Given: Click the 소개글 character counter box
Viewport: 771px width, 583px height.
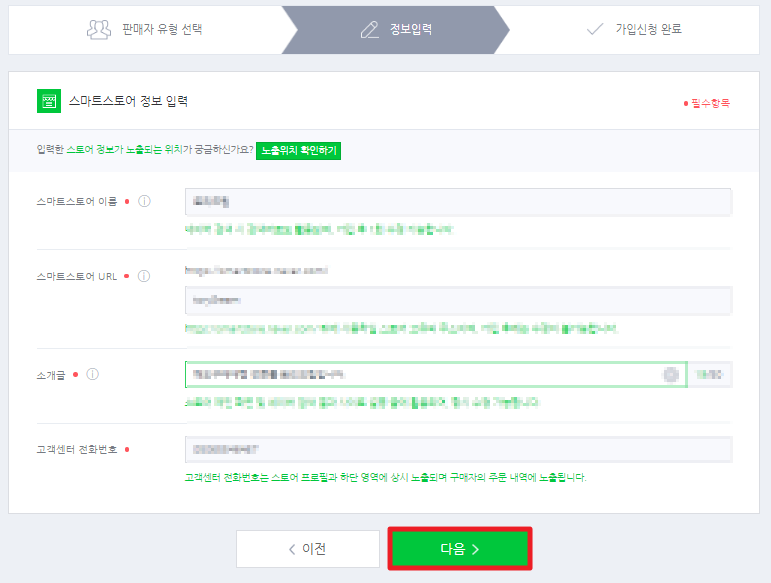Looking at the screenshot, I should pos(710,375).
